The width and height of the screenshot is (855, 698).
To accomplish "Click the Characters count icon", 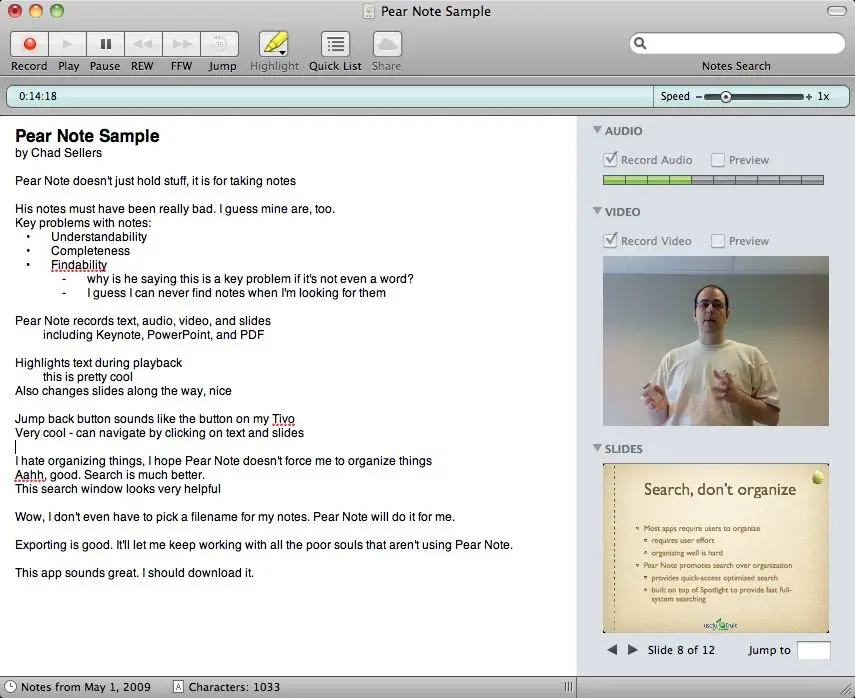I will pos(178,687).
